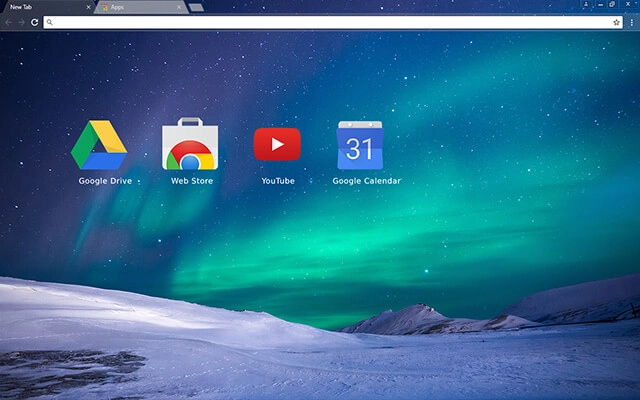Open the Google Drive app icon
The width and height of the screenshot is (640, 400).
(x=99, y=144)
